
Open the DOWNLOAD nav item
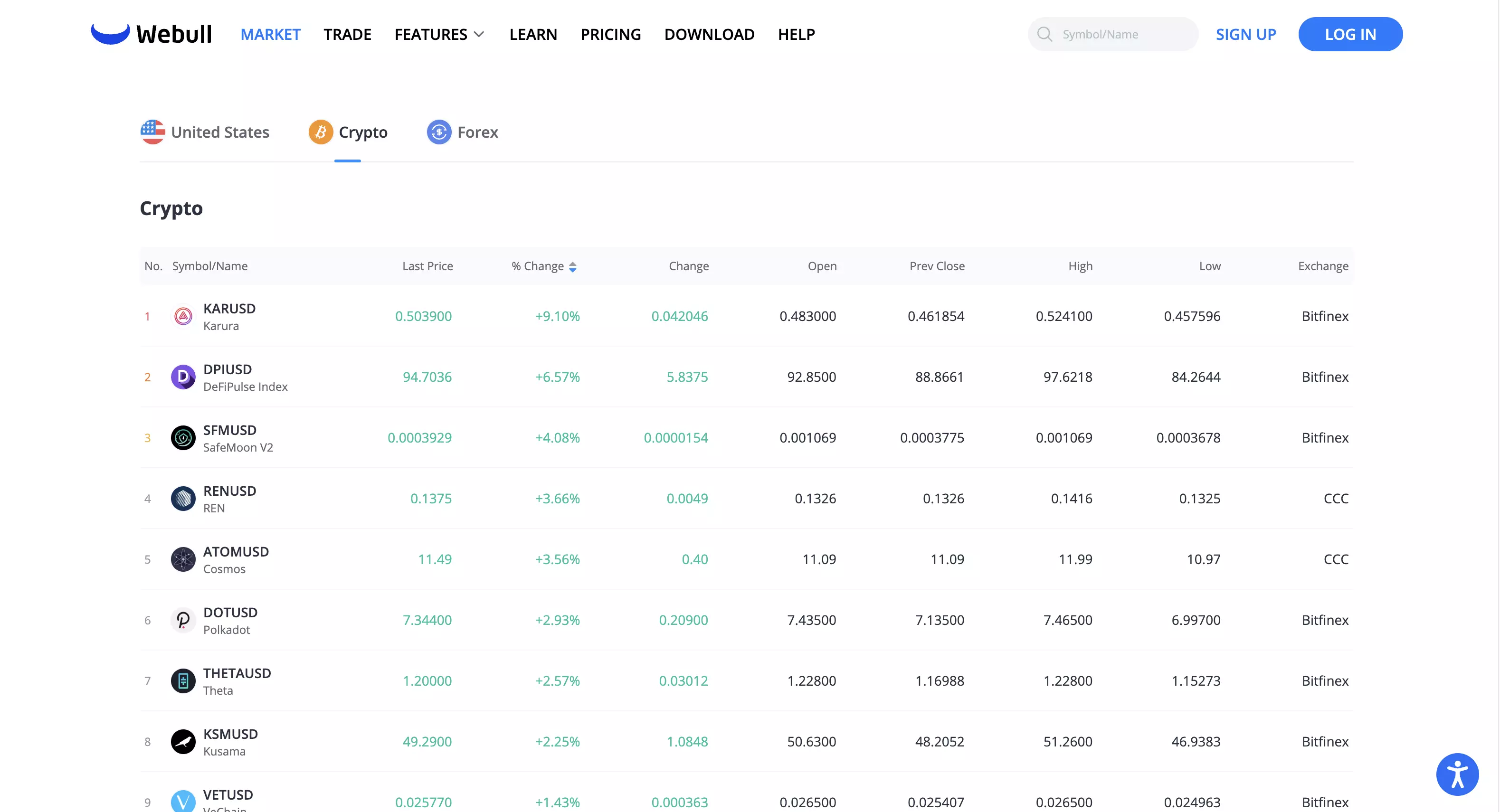(x=709, y=34)
